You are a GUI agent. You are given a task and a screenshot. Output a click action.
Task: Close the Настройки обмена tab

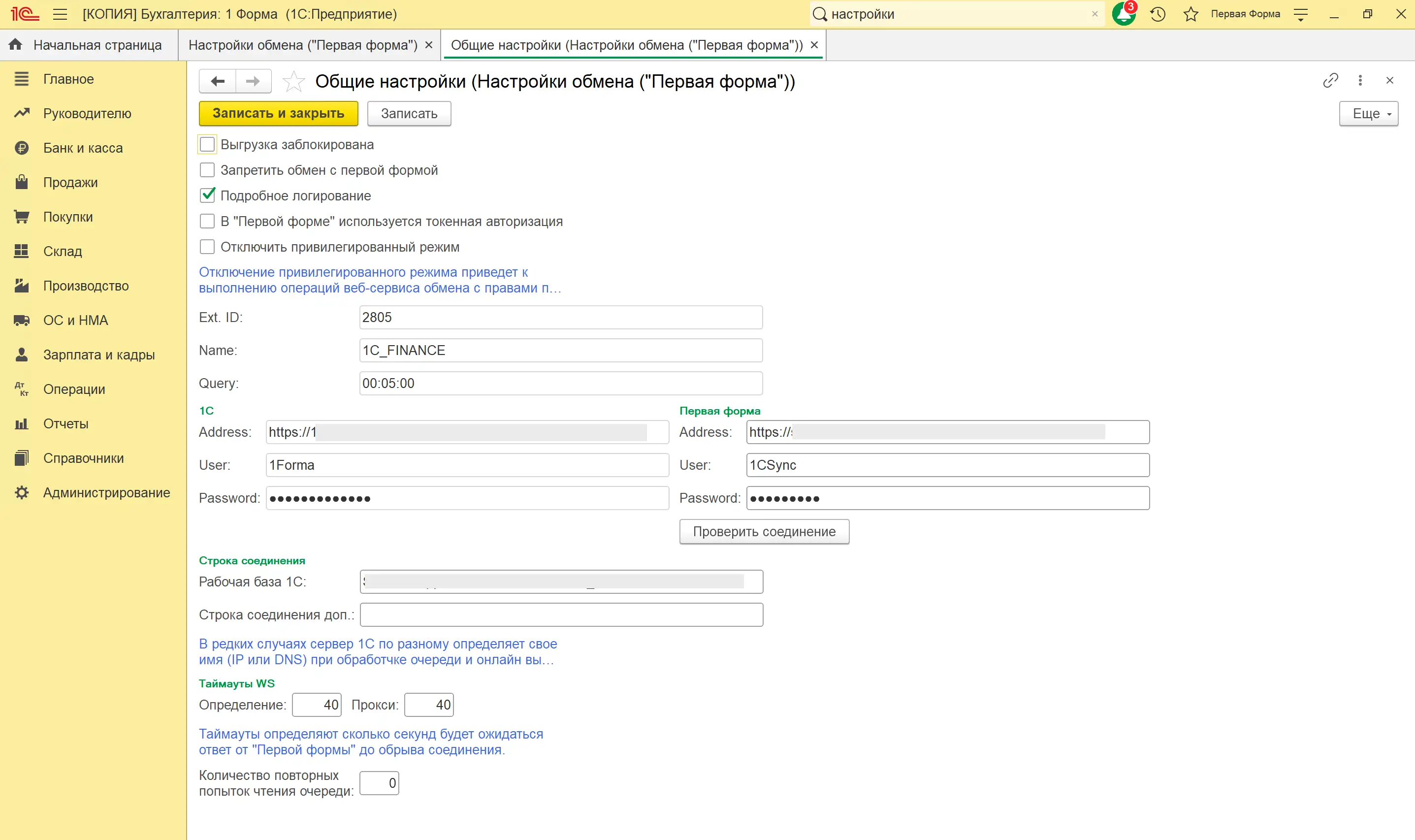pyautogui.click(x=429, y=45)
